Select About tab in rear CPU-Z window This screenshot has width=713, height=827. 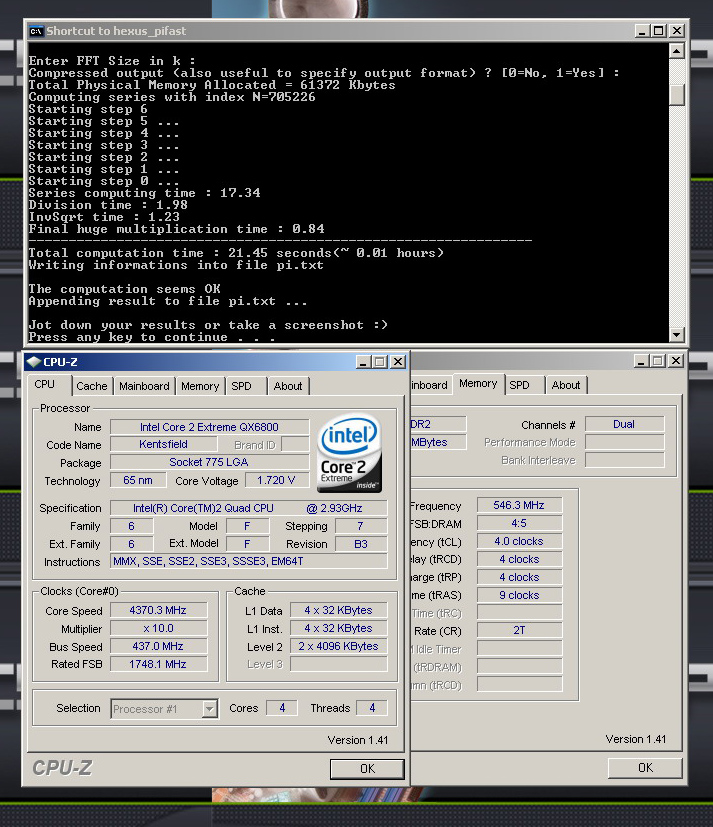click(566, 385)
